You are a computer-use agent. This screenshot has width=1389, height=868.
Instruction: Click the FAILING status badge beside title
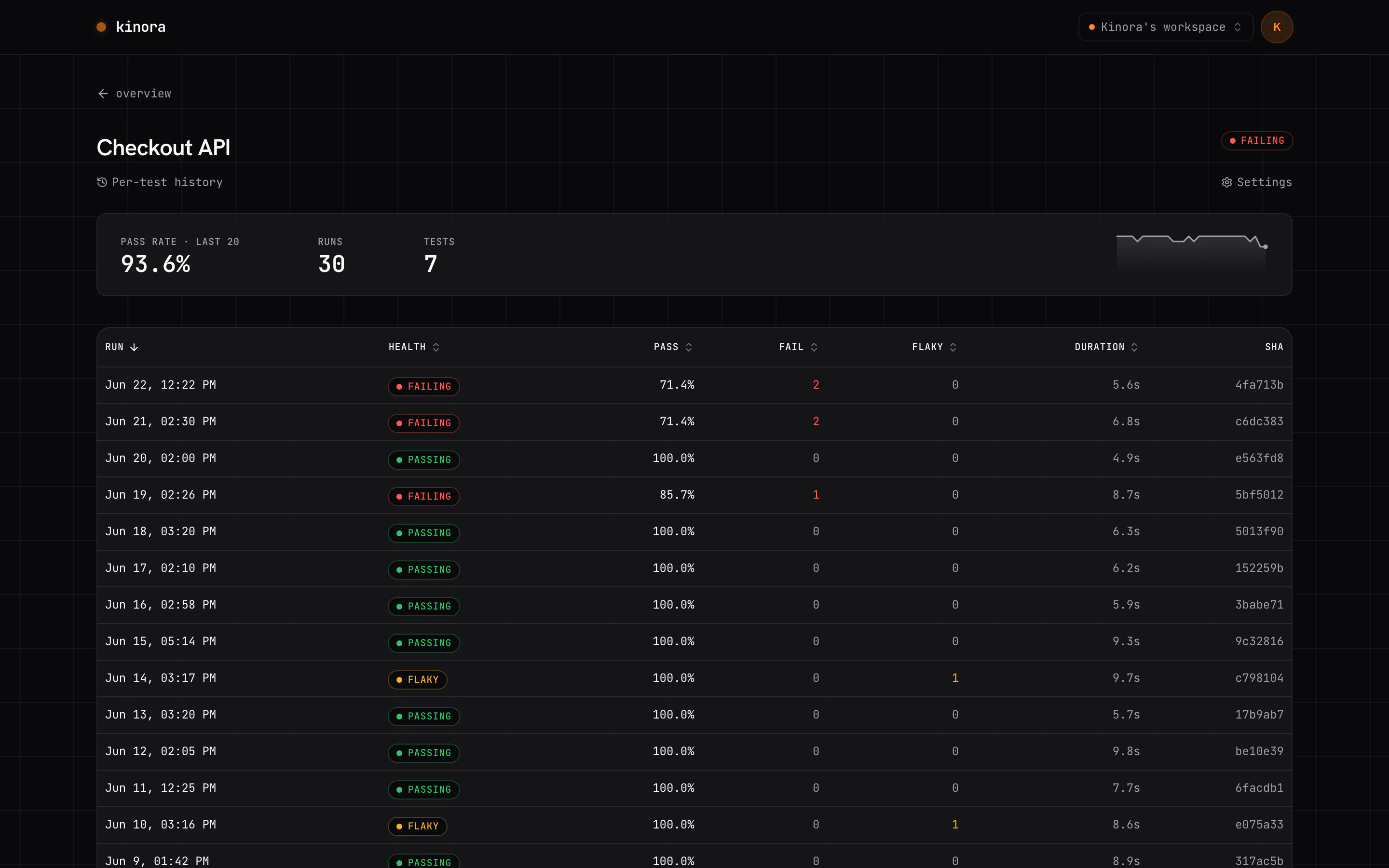point(1256,141)
